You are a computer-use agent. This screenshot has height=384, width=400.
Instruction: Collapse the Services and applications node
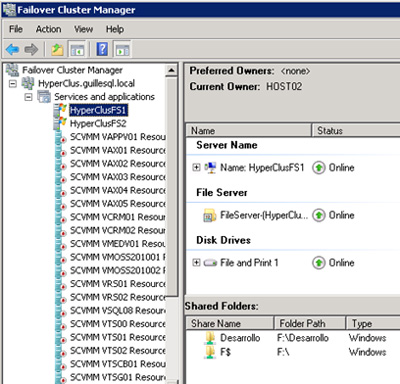(29, 97)
